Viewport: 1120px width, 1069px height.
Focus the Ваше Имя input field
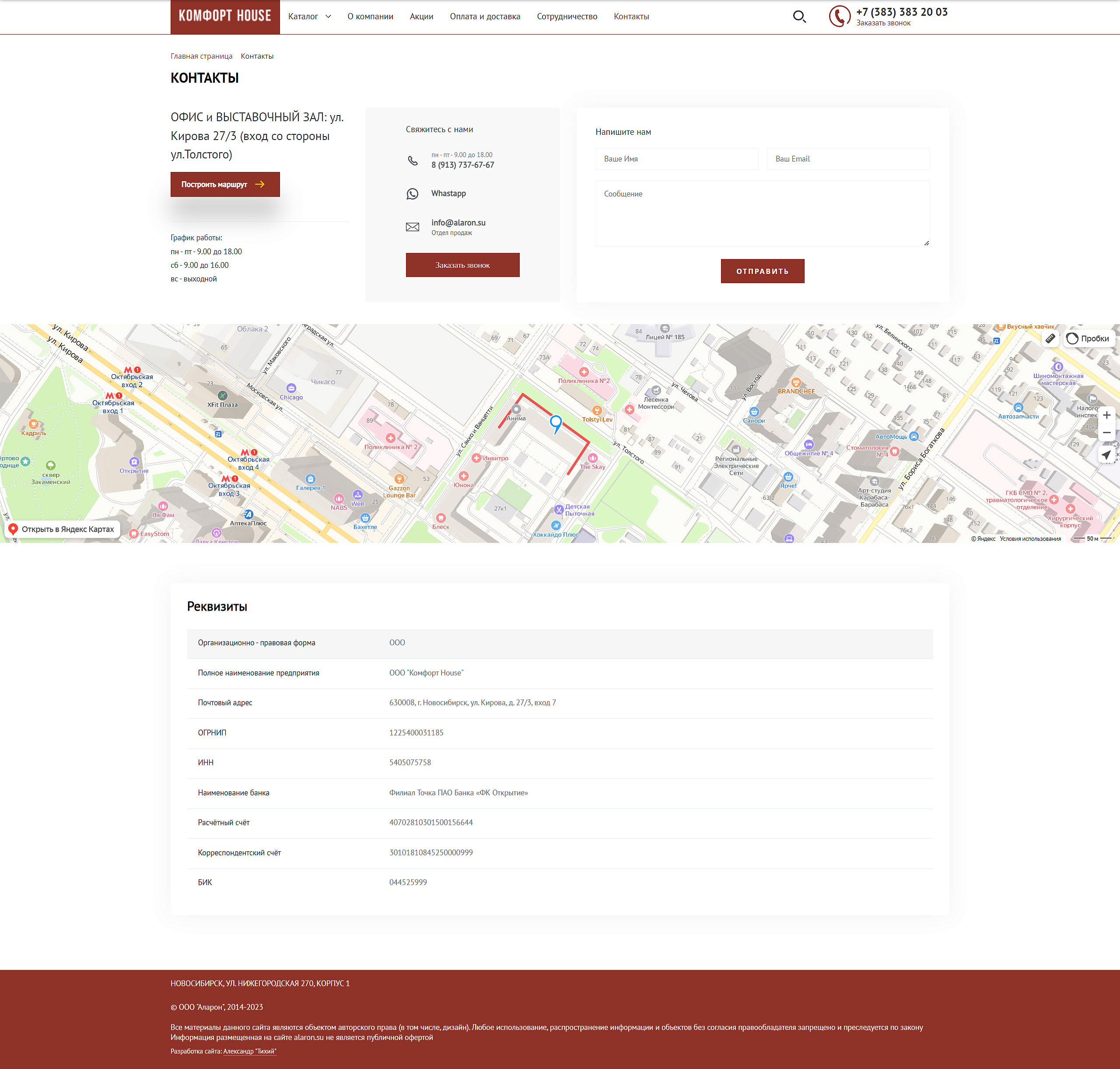click(x=677, y=159)
